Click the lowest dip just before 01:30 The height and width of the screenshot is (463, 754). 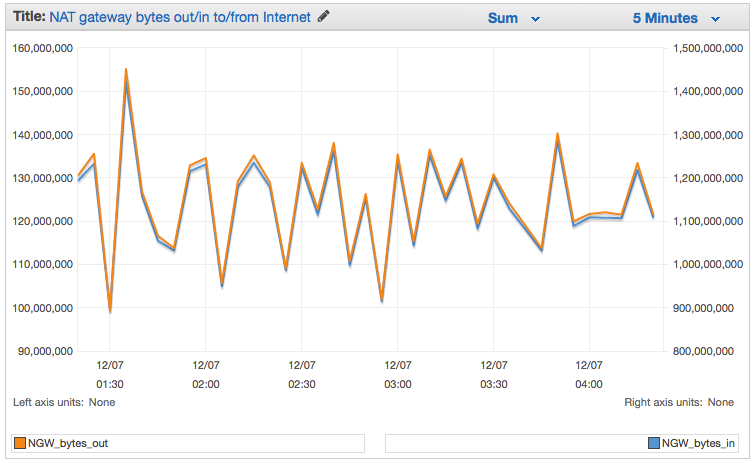(x=110, y=308)
